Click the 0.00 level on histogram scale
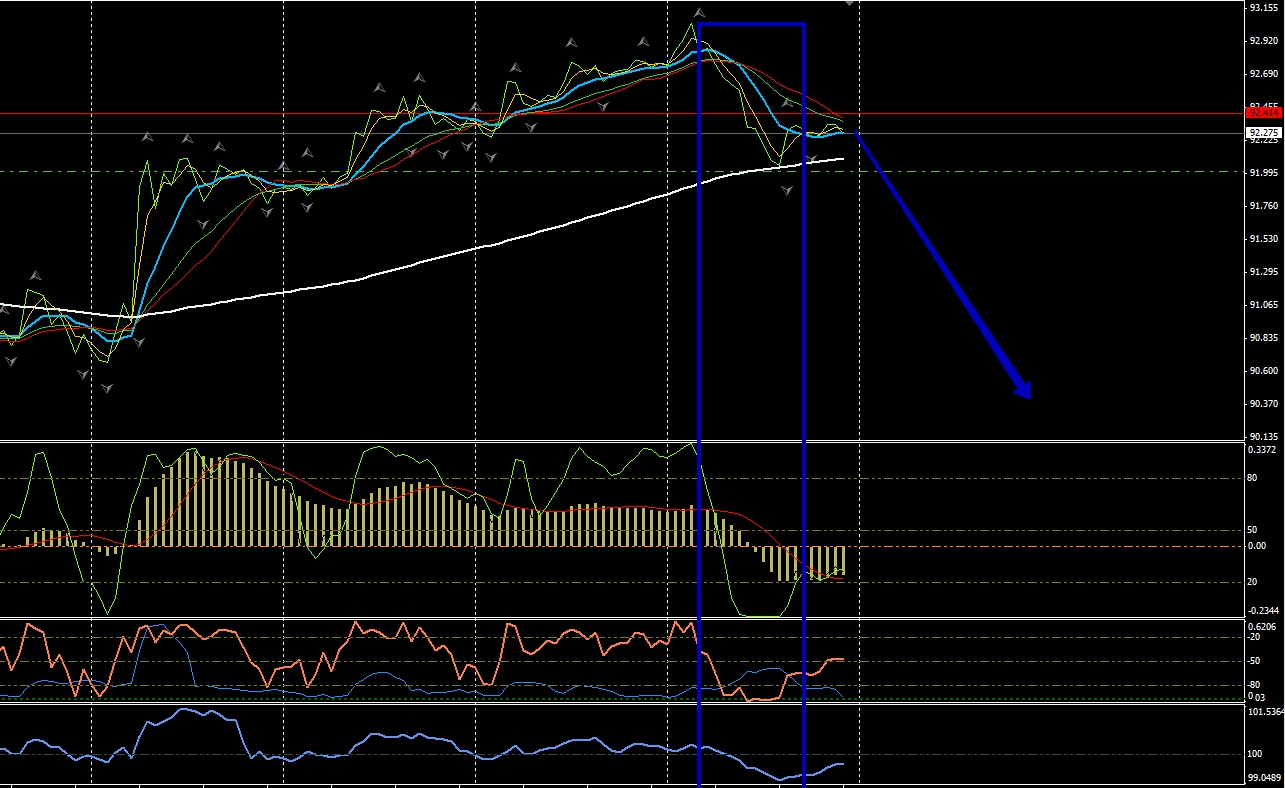 coord(1258,546)
